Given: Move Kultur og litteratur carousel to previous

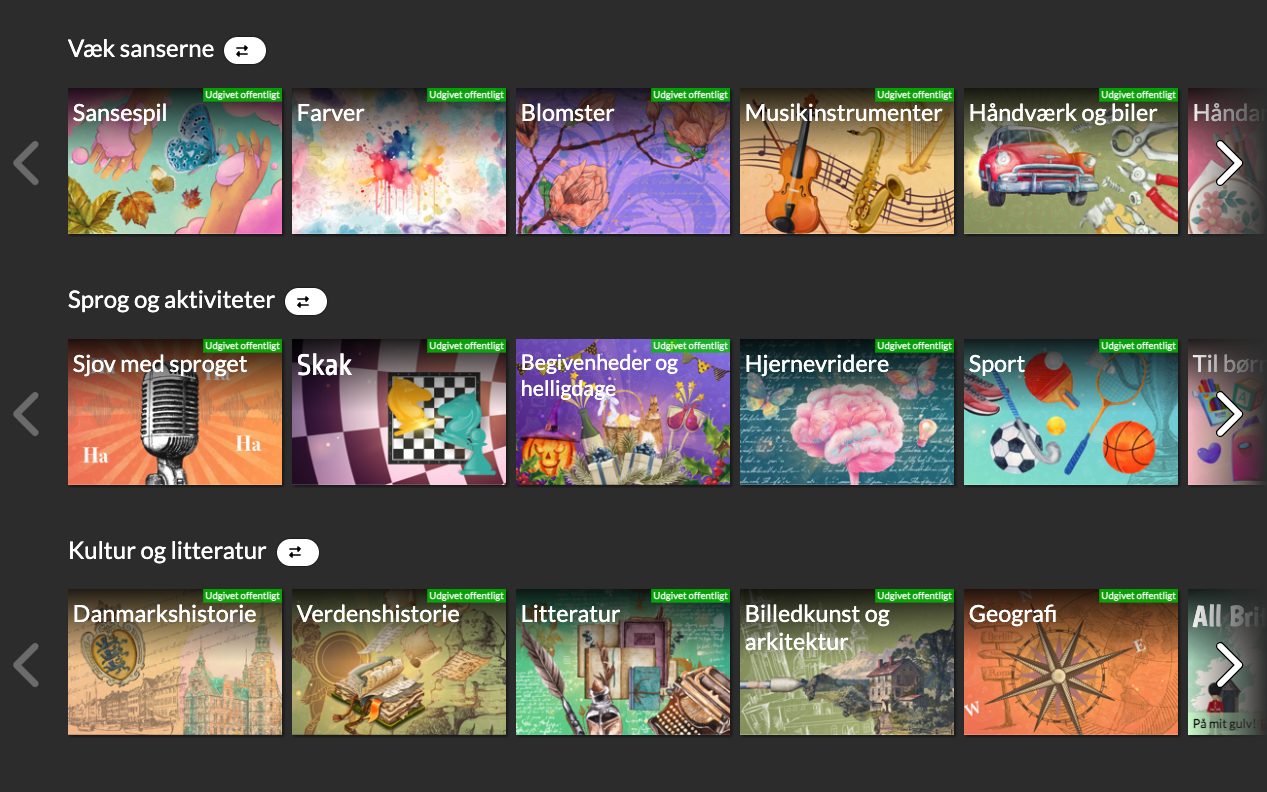Looking at the screenshot, I should 26,665.
